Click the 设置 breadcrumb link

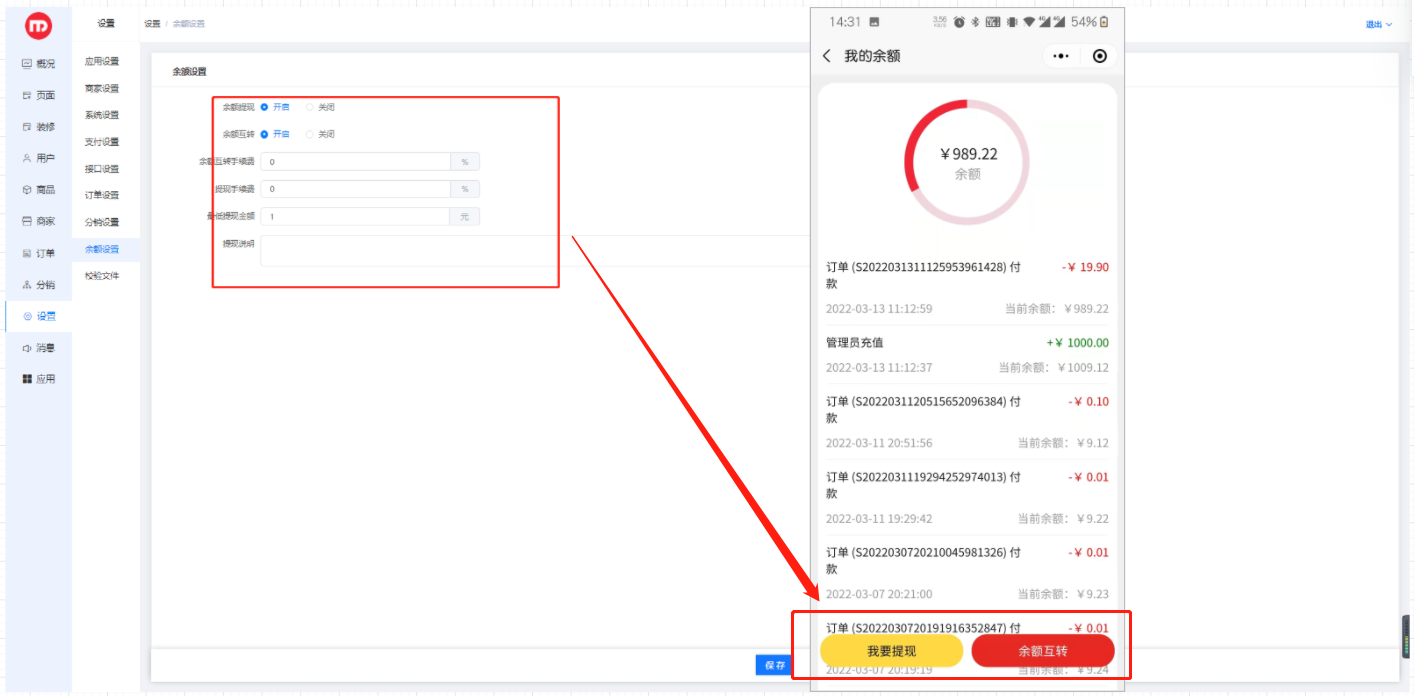[x=151, y=23]
